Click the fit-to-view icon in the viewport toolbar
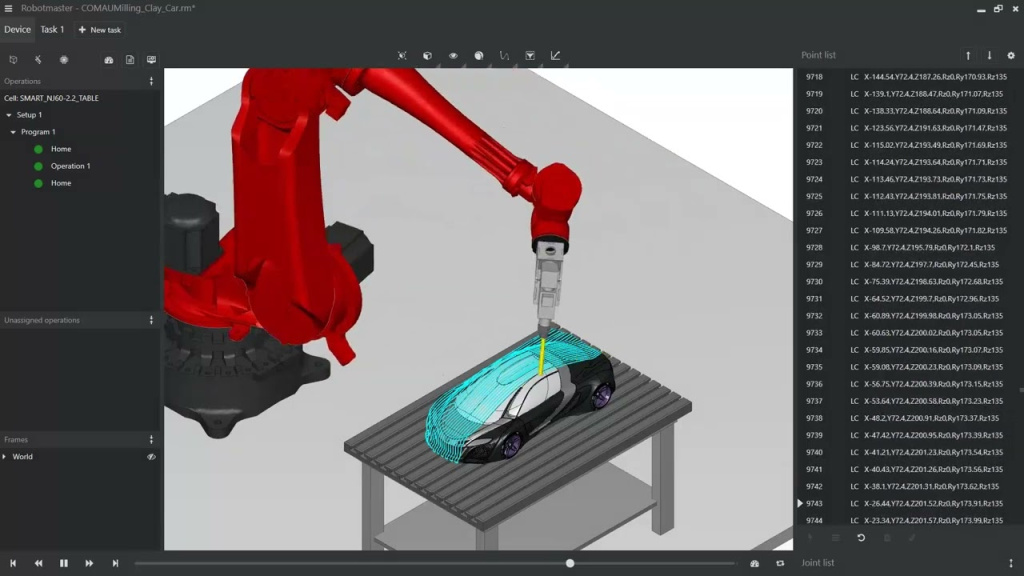 tap(402, 56)
